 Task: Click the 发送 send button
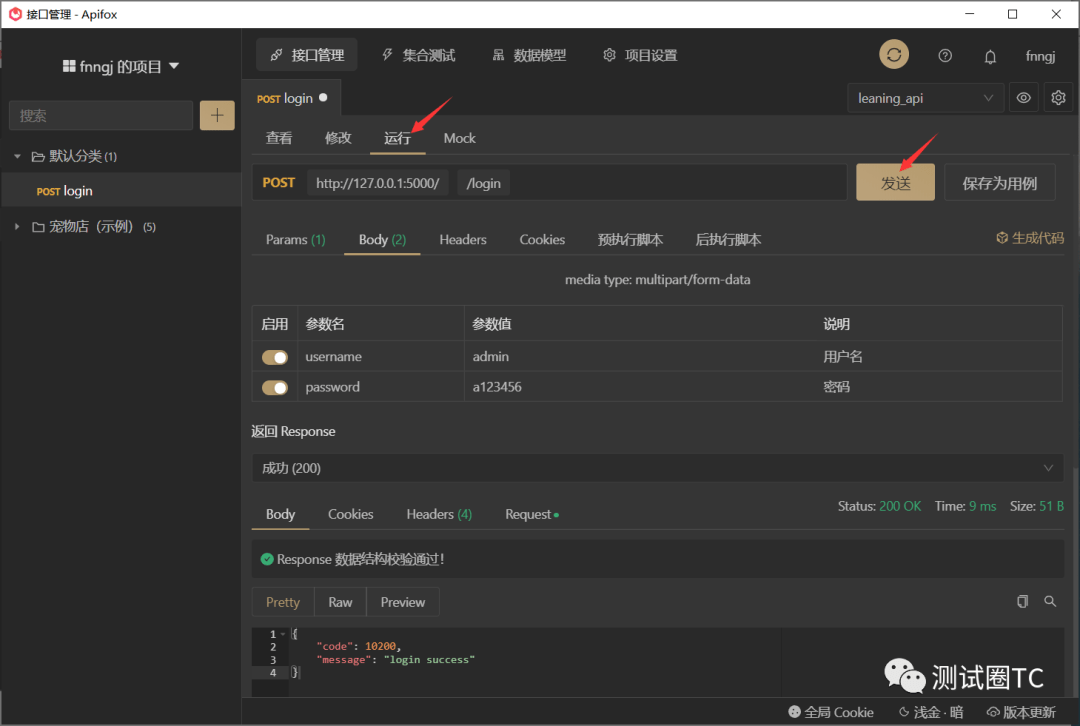point(895,182)
